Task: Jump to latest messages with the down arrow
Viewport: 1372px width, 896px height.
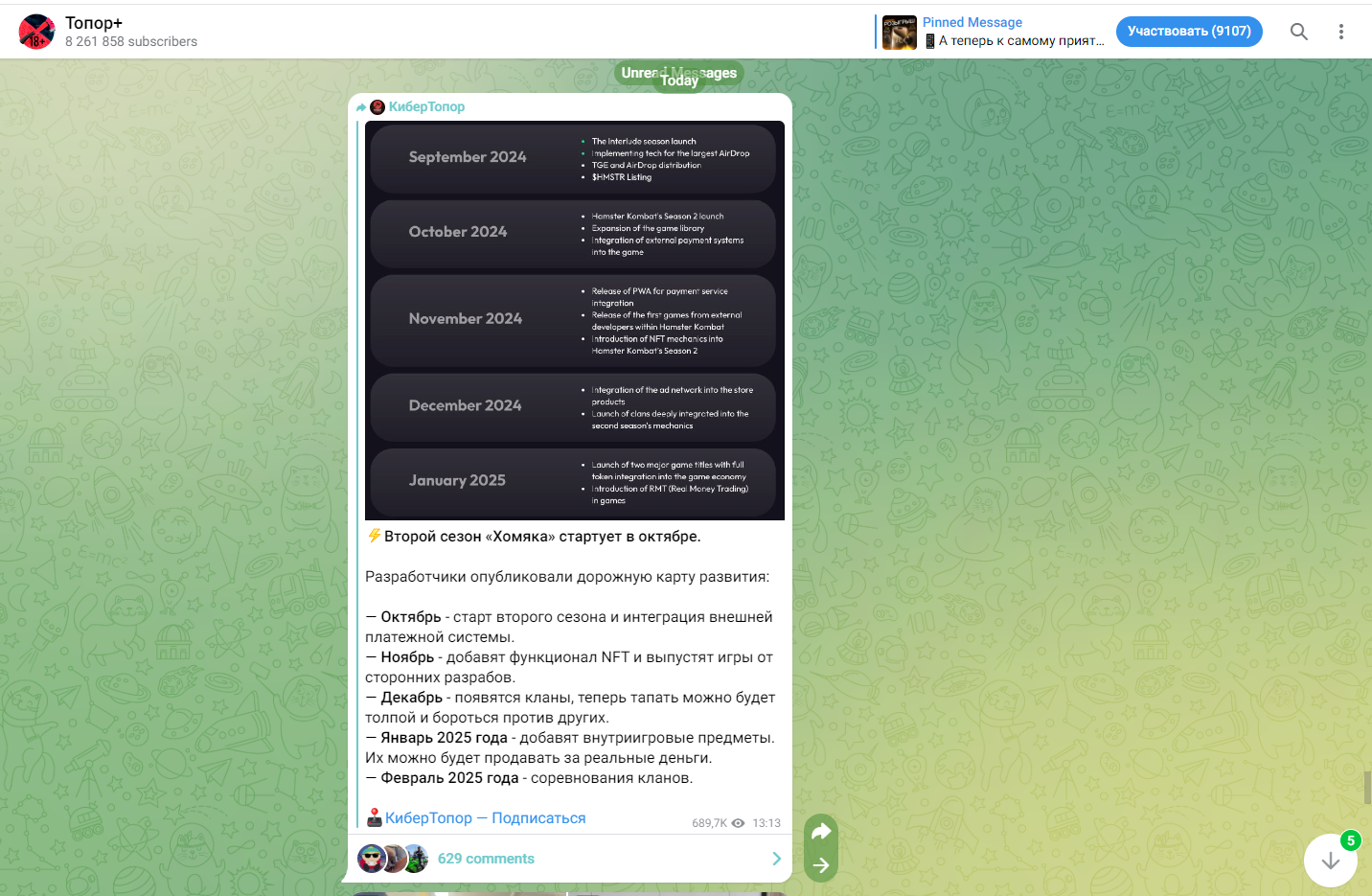Action: coord(1331,861)
